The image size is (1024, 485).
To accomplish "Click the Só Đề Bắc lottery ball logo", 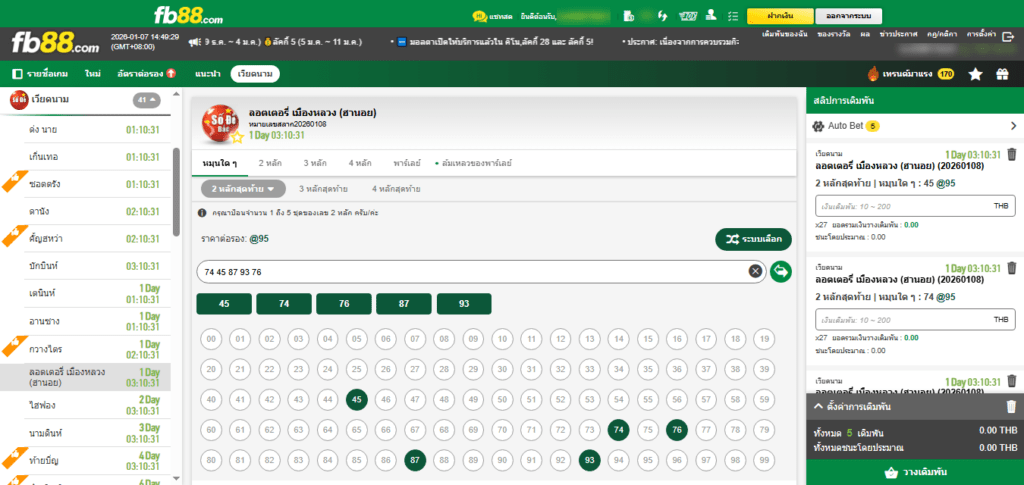I will 221,121.
